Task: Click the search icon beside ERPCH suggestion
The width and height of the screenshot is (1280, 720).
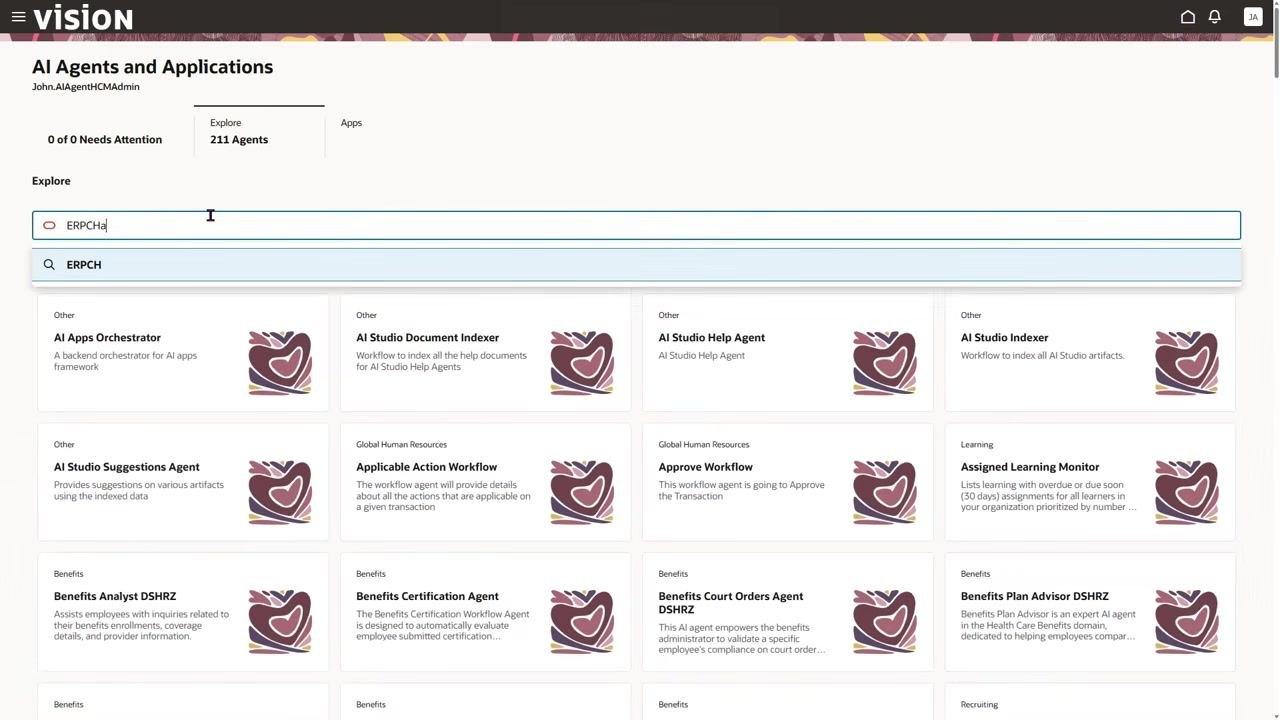Action: tap(49, 265)
